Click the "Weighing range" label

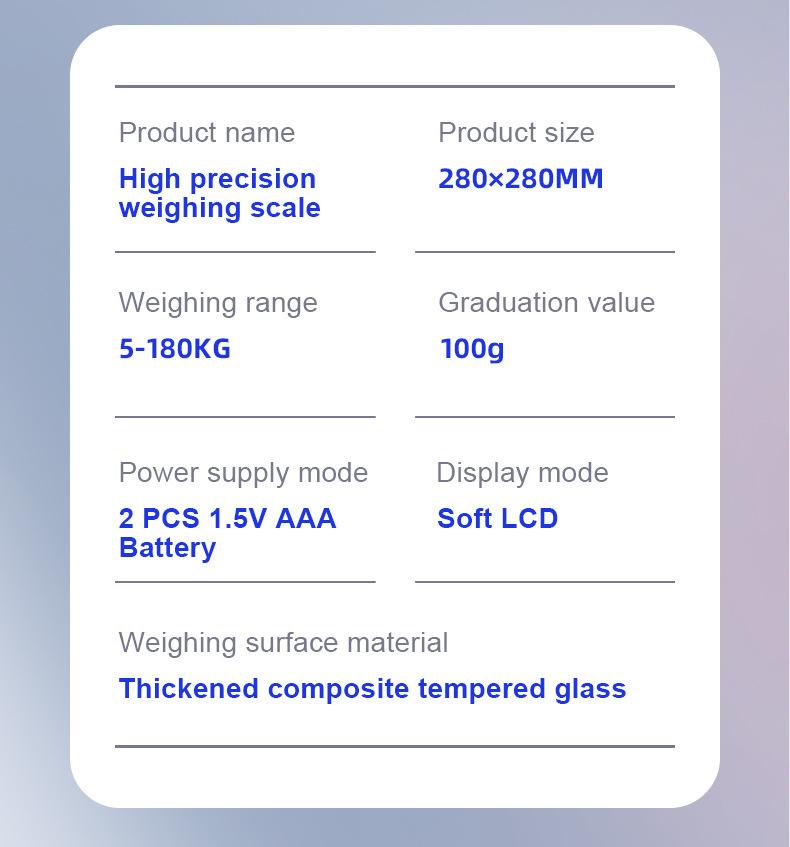point(217,303)
